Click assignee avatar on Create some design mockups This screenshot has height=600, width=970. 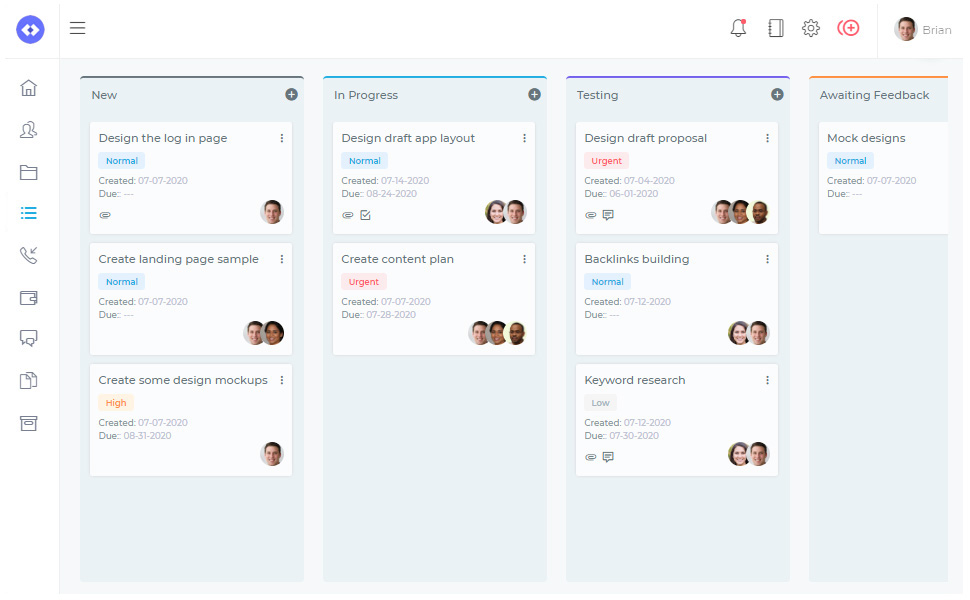272,454
